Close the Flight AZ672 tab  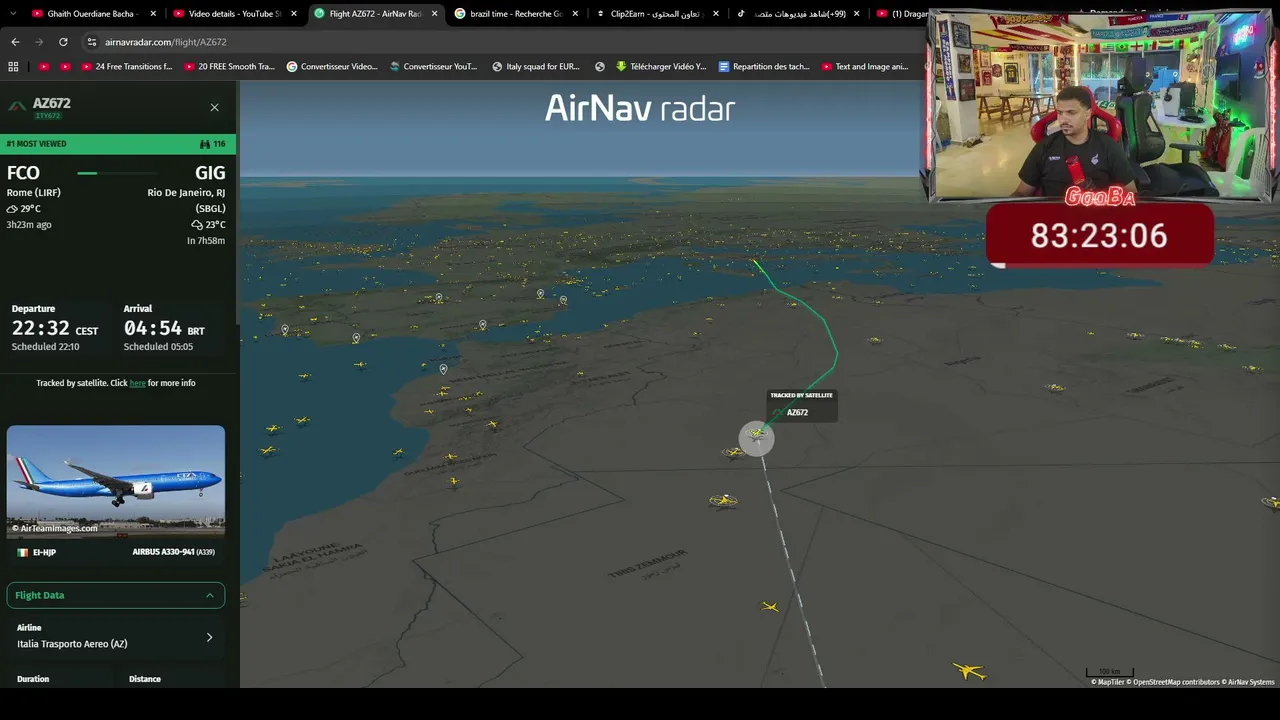tap(435, 14)
